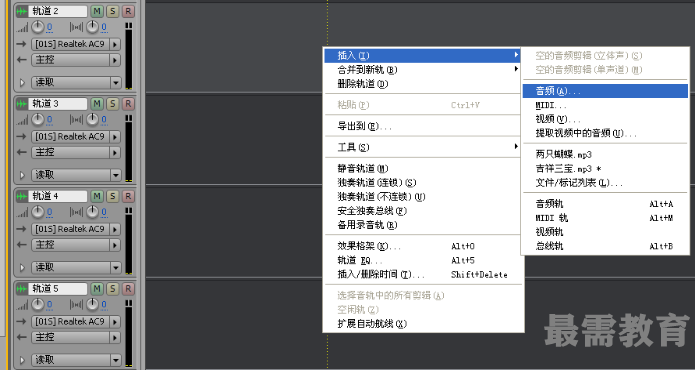Image resolution: width=696 pixels, height=370 pixels.
Task: Insert the recent file 两只蝴蝶.mp3
Action: (605, 154)
